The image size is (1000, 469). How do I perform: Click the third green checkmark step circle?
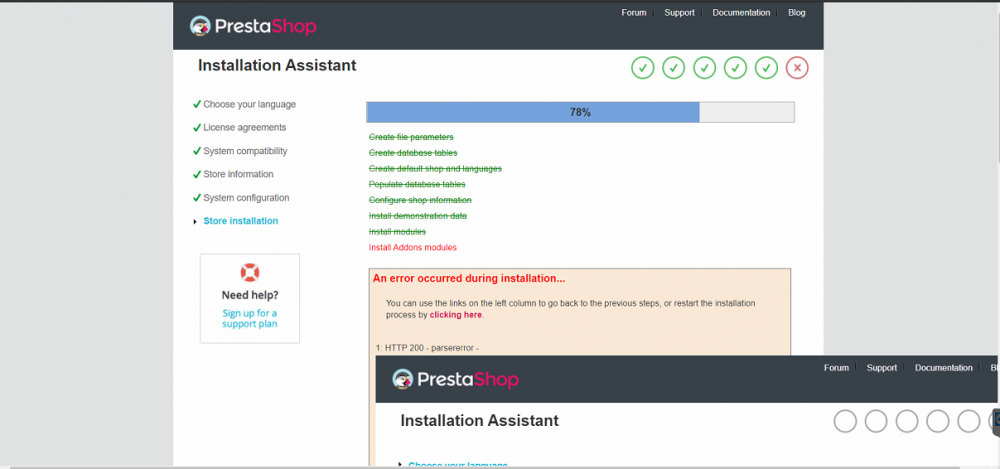[705, 68]
